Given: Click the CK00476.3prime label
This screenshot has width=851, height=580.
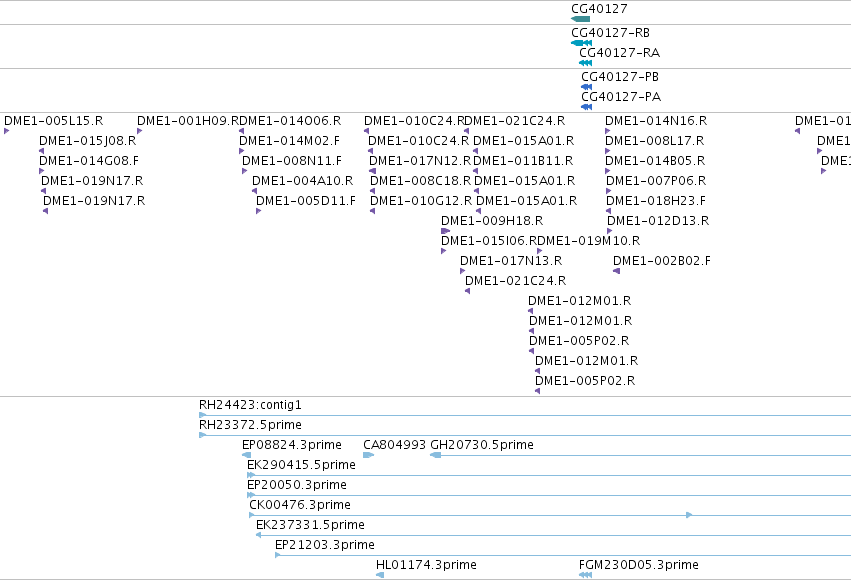Looking at the screenshot, I should pyautogui.click(x=300, y=505).
